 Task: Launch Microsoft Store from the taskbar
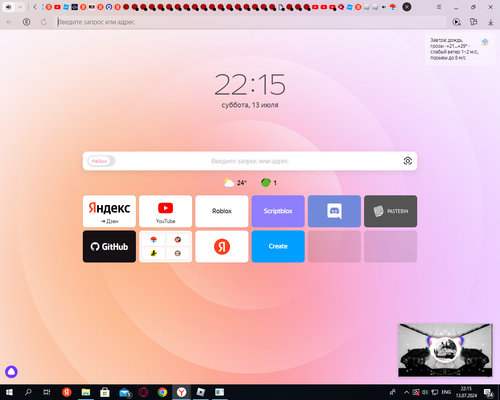(x=105, y=392)
